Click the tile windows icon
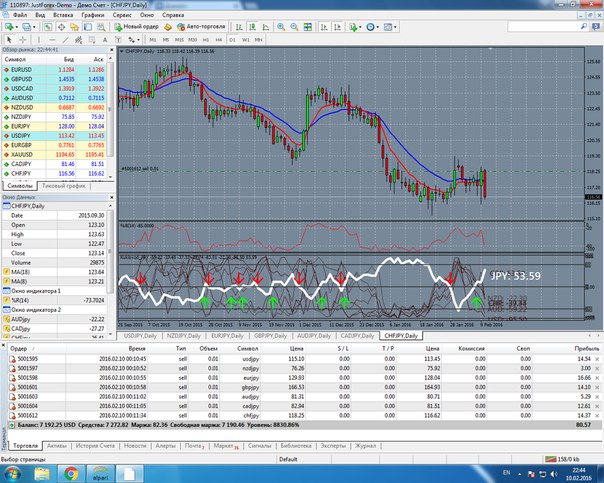Screen dimensions: 604x483 (x=307, y=27)
